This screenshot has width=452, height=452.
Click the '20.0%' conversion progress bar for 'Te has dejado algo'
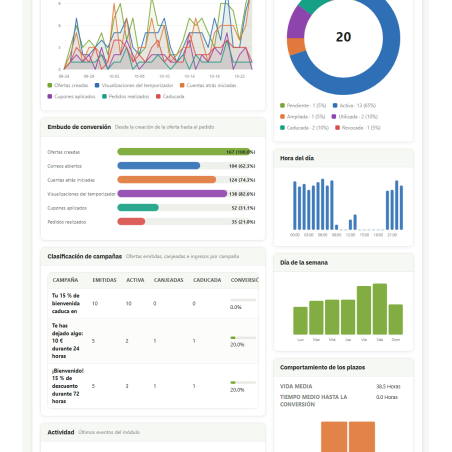point(243,338)
